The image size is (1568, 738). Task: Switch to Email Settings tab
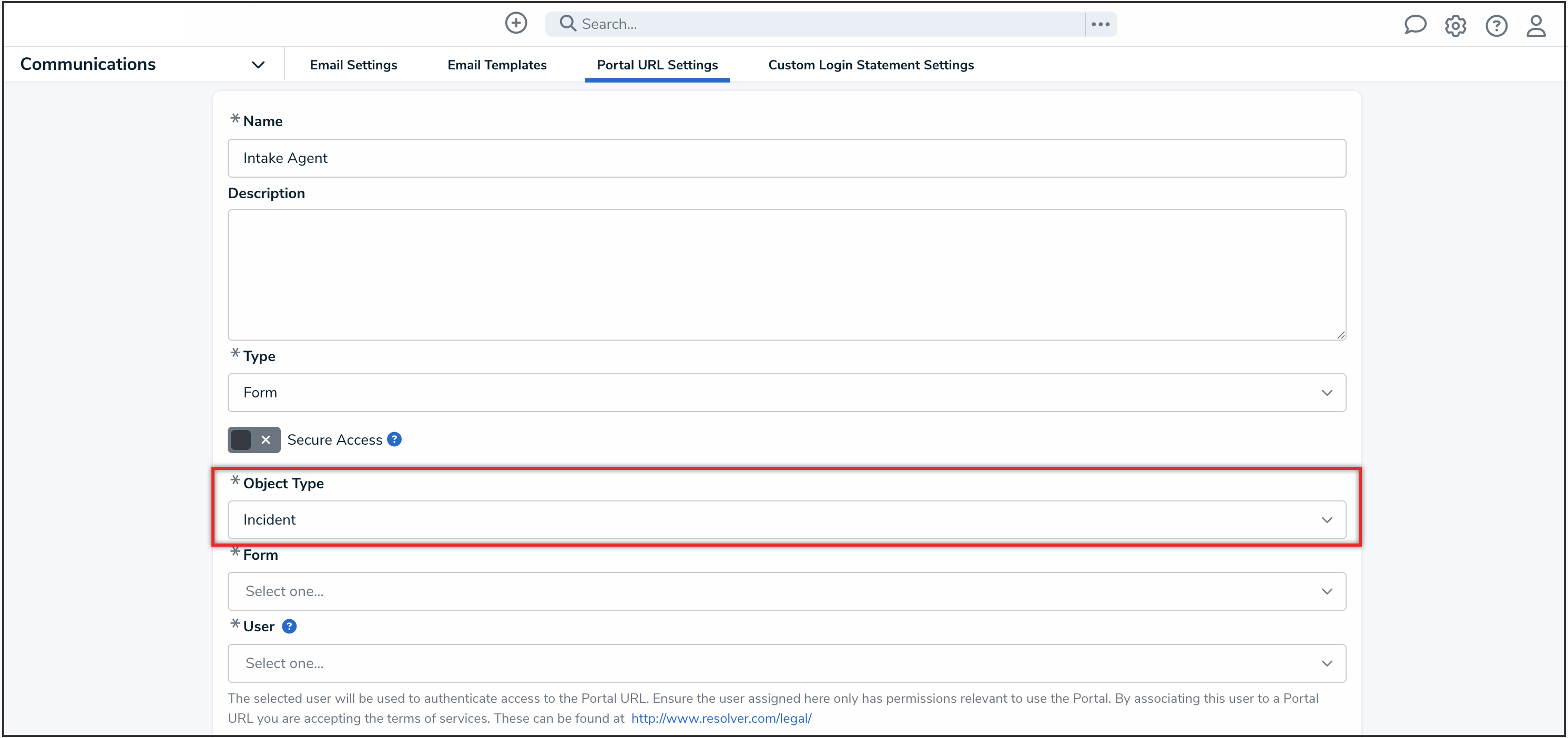tap(353, 65)
